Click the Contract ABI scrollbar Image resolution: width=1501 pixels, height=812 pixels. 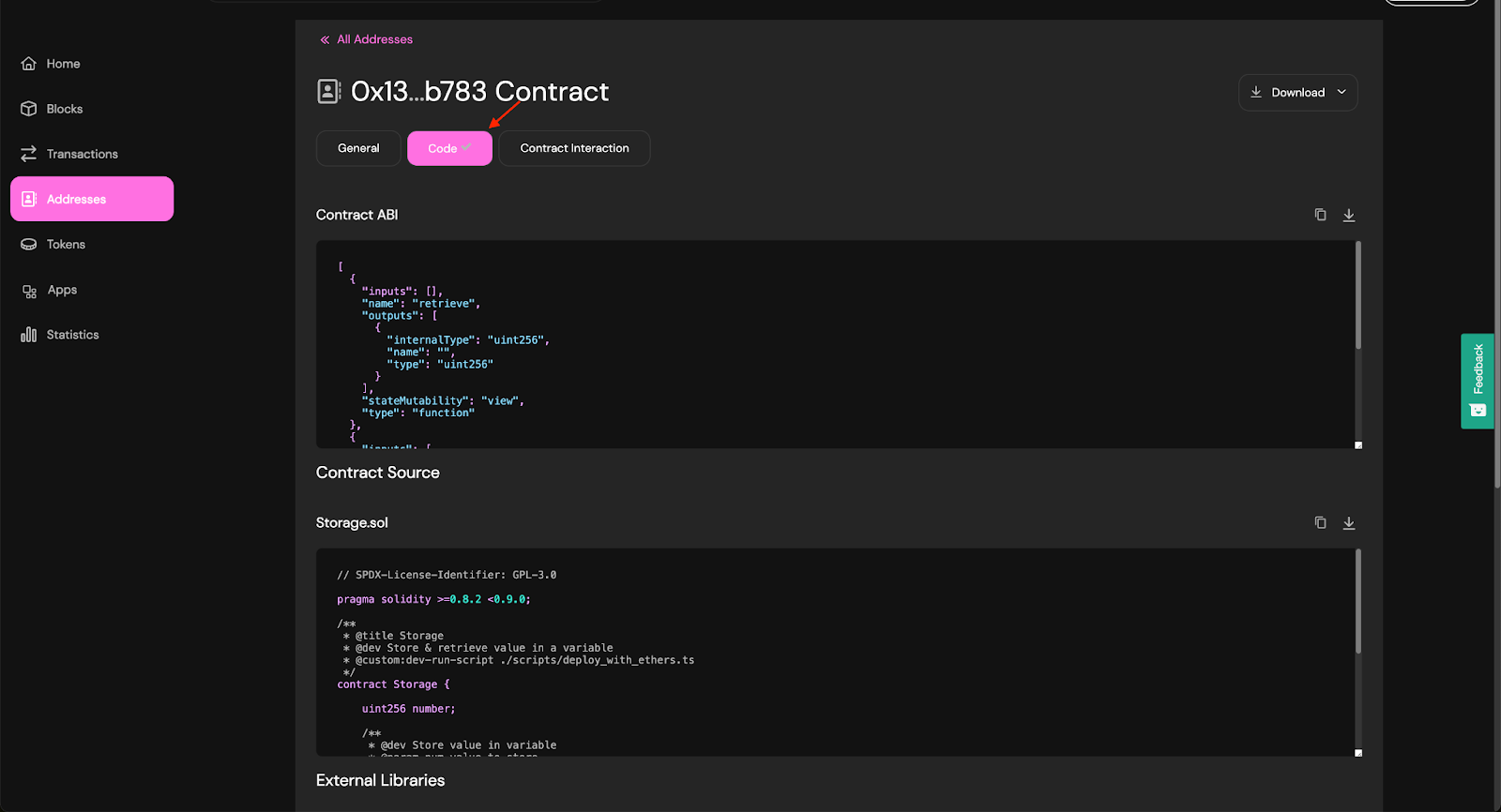(1357, 296)
